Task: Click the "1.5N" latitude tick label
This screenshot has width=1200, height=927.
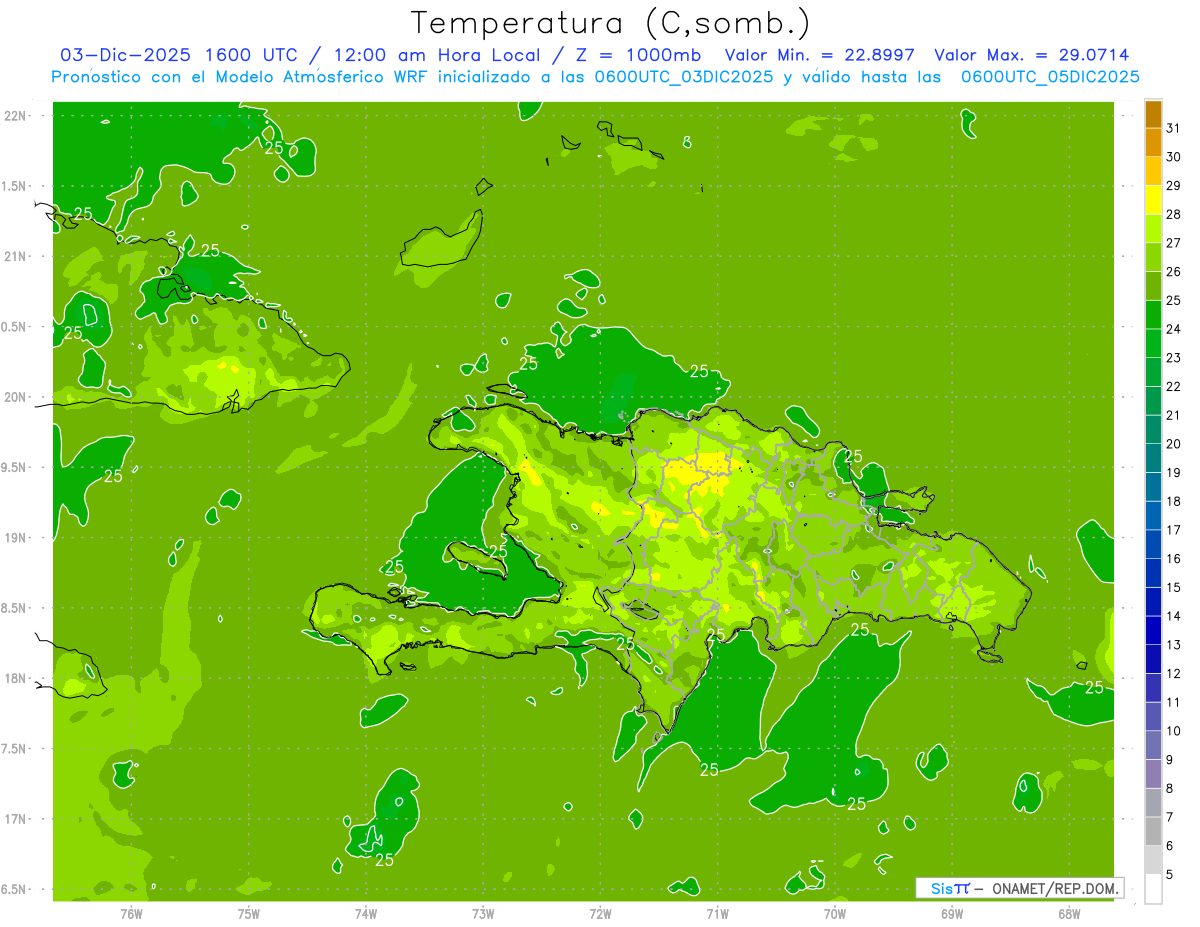Action: tap(15, 186)
